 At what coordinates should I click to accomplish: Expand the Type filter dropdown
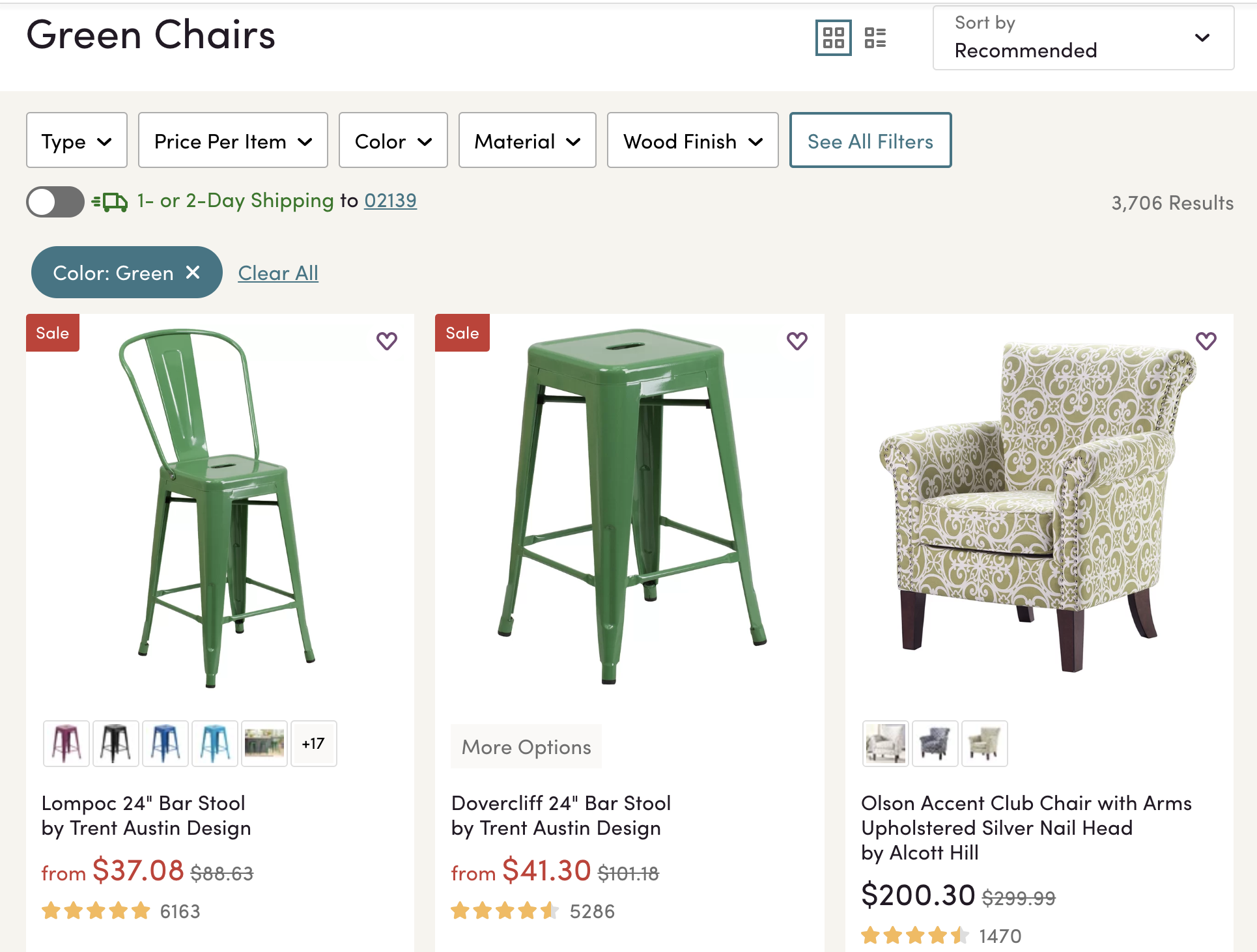76,141
